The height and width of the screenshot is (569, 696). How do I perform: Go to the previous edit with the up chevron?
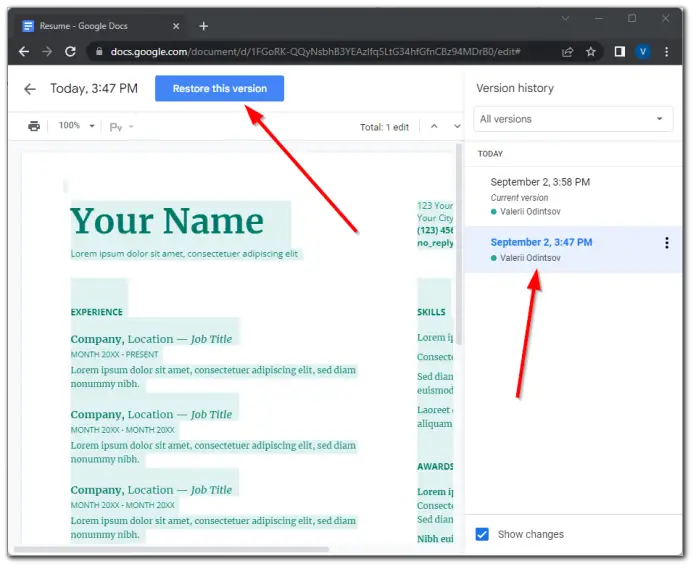coord(434,126)
